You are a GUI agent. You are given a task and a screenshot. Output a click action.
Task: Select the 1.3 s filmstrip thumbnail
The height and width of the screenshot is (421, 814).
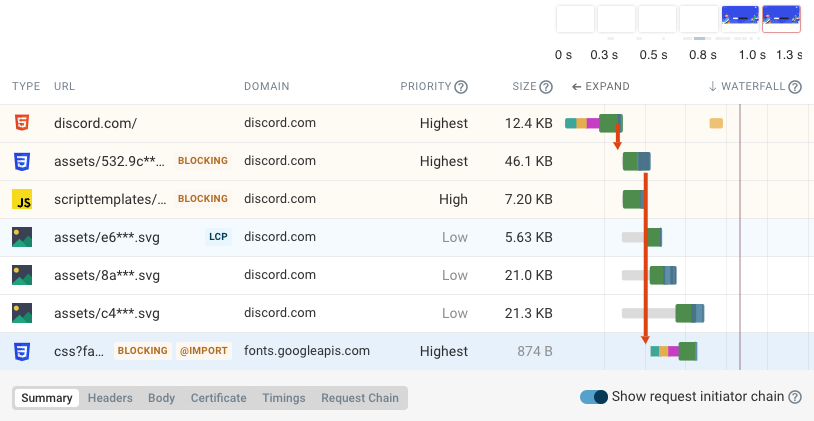pyautogui.click(x=781, y=19)
